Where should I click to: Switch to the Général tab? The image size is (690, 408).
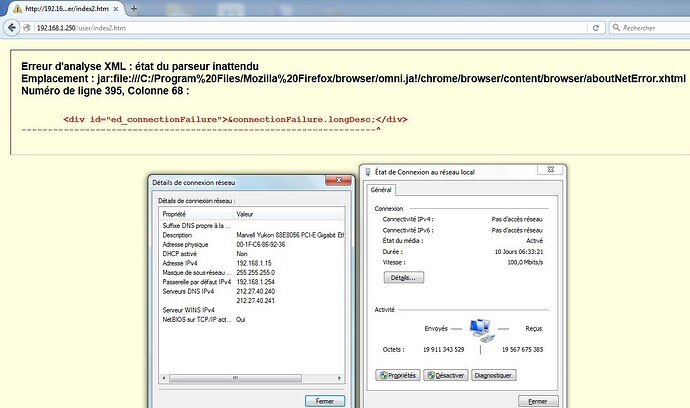[382, 189]
